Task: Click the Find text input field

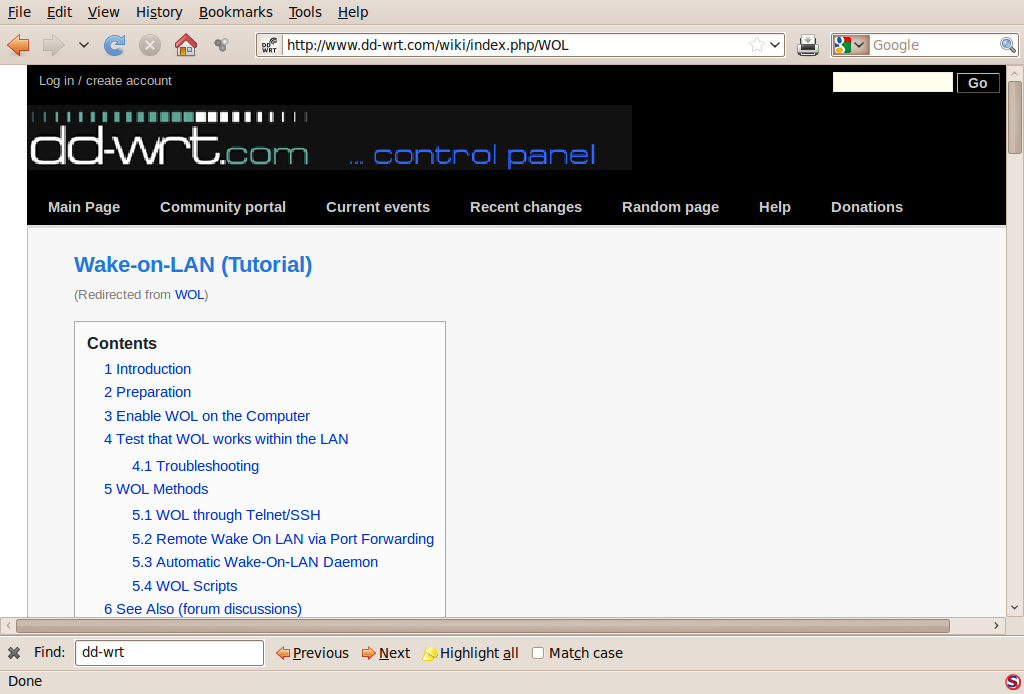Action: pos(169,653)
